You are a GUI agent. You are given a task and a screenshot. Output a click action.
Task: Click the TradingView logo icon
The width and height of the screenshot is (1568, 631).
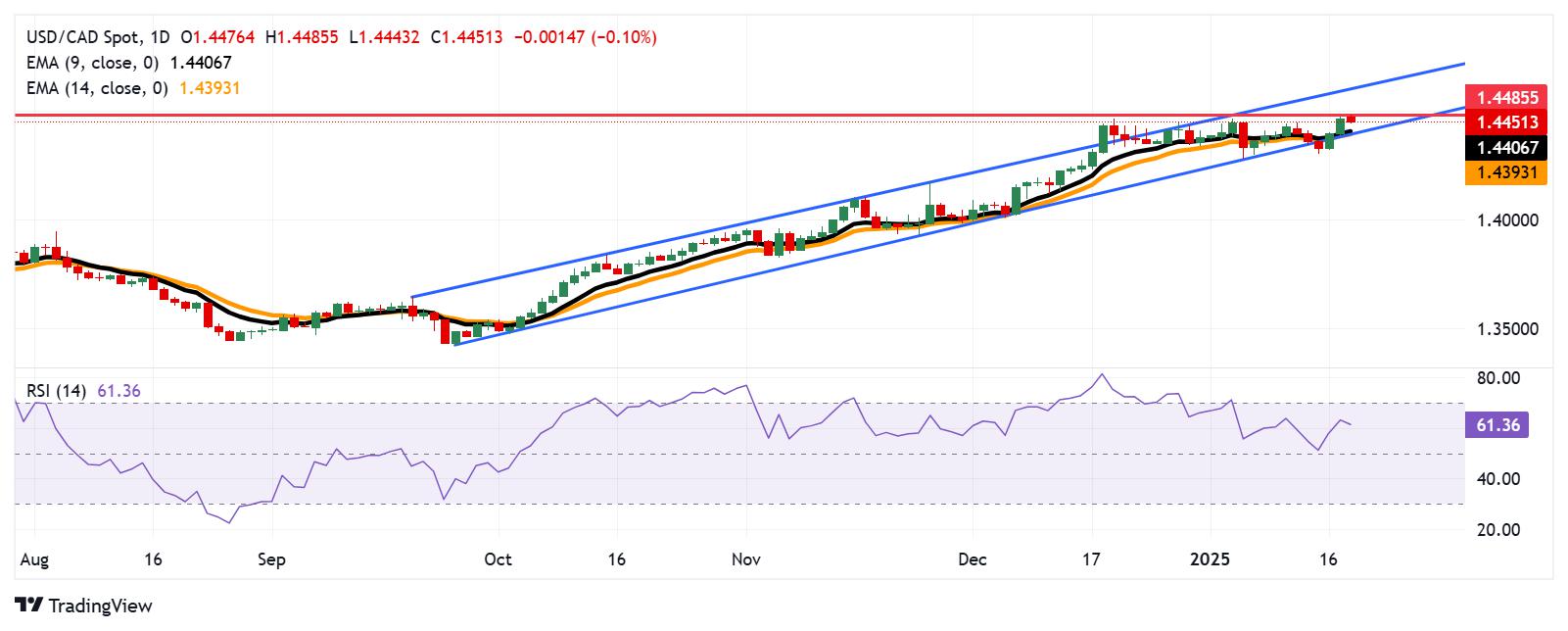click(29, 606)
